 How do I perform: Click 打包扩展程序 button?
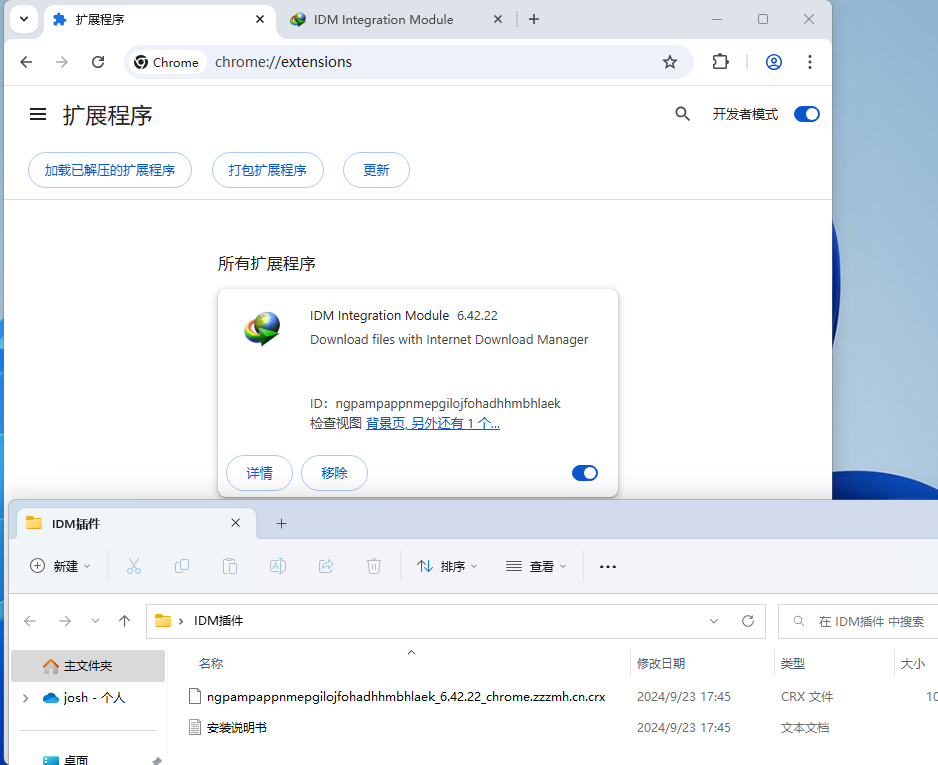[x=267, y=170]
